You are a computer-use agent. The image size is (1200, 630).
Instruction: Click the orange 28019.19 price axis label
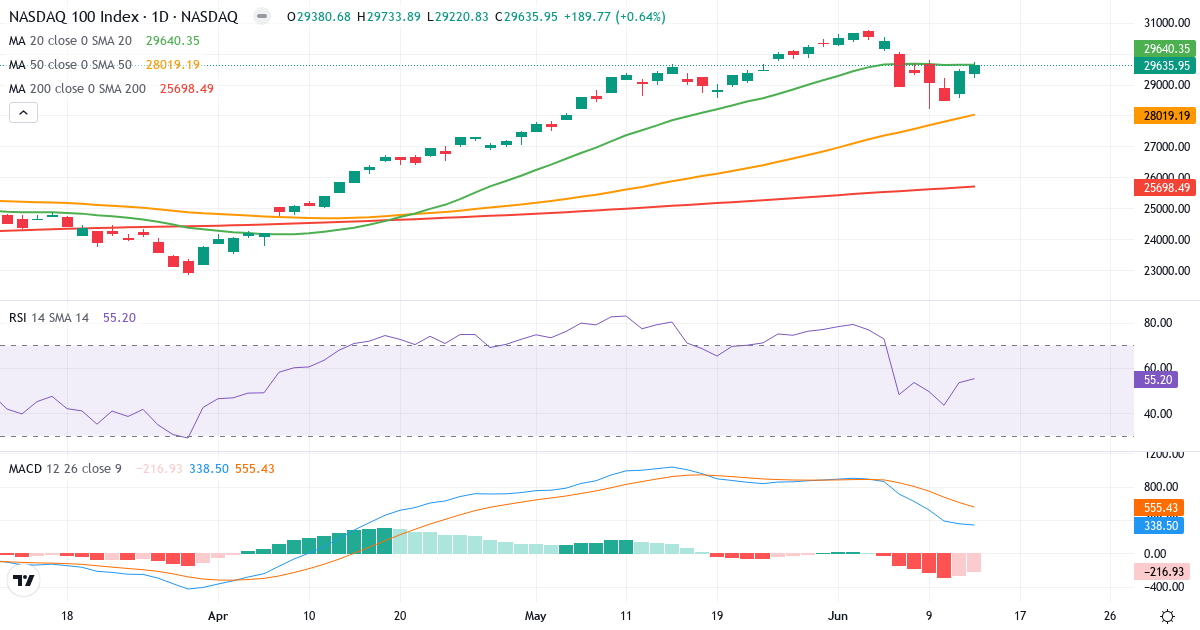point(1165,116)
